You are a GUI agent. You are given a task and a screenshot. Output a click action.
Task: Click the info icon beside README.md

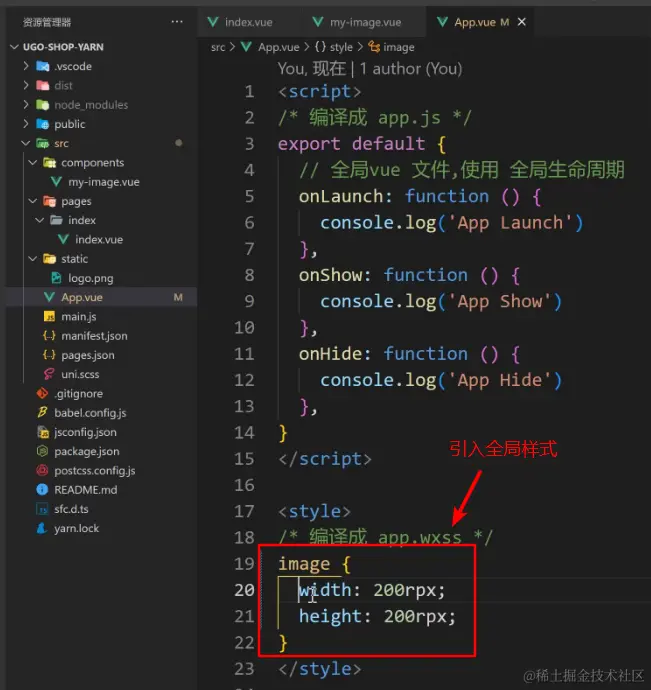click(x=42, y=489)
